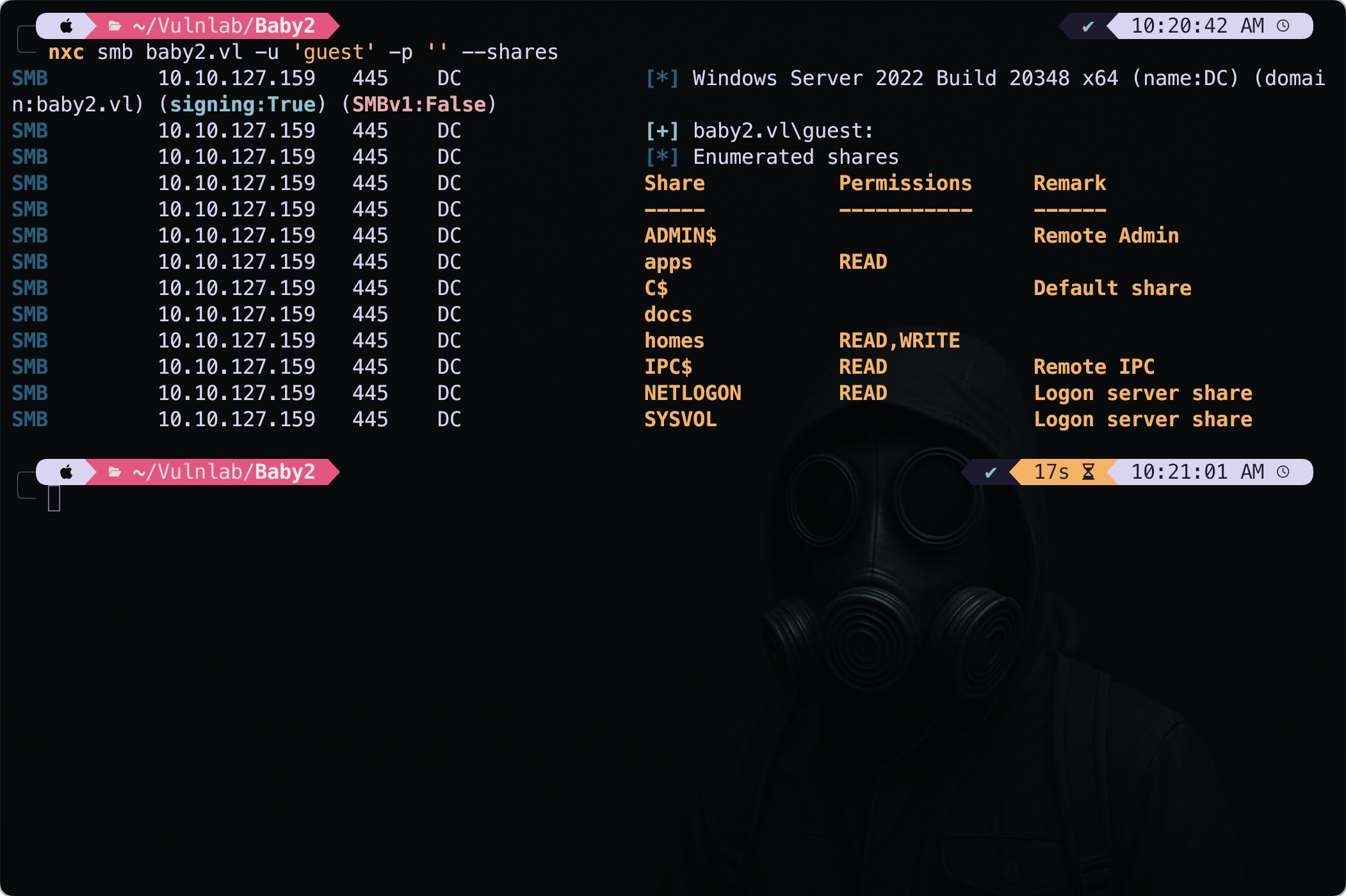Click the SYSVOL share name

(680, 419)
